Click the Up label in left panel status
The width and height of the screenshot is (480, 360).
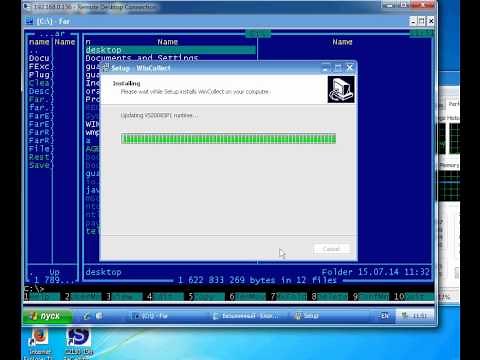[54, 272]
